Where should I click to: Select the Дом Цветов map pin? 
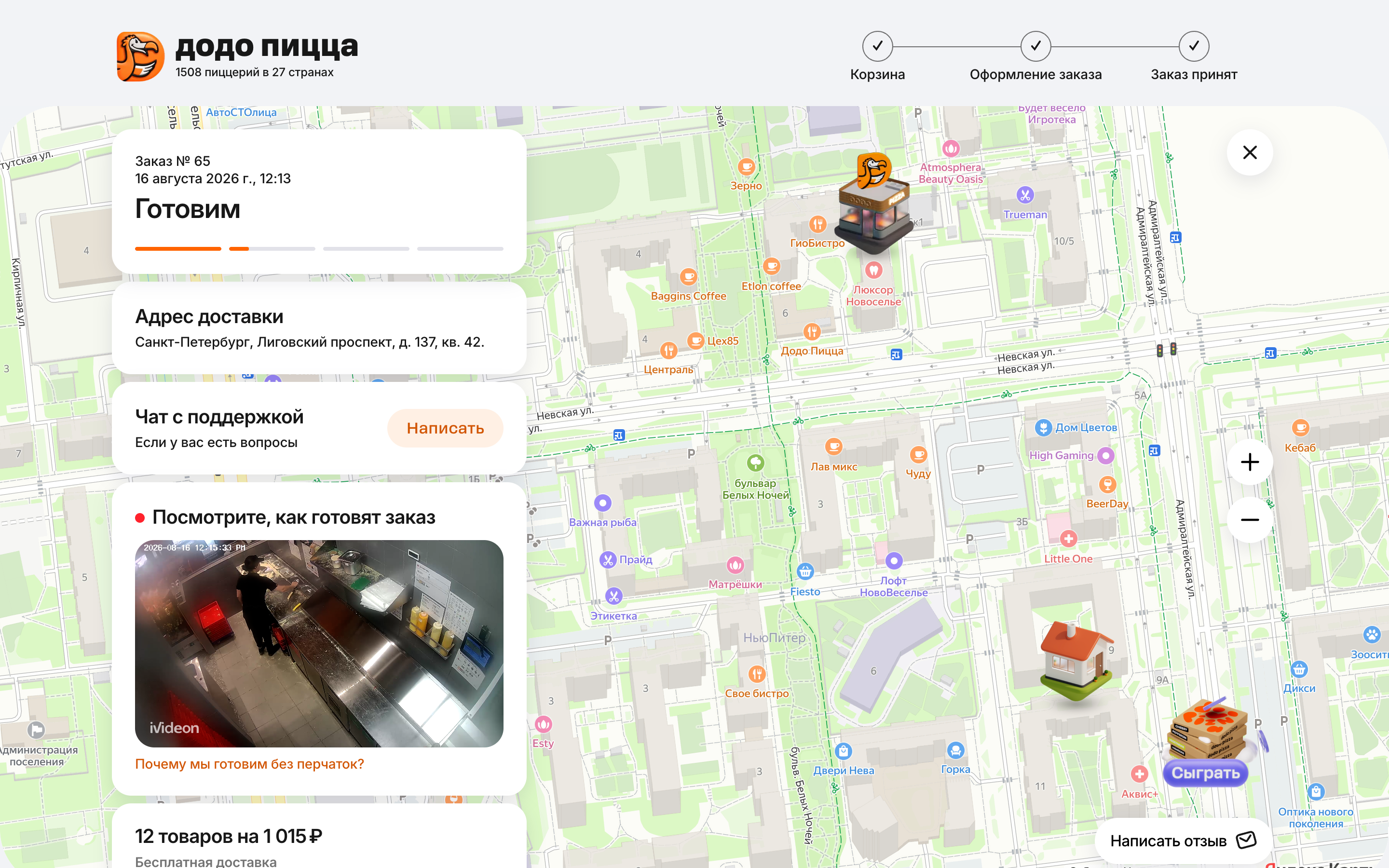(1044, 428)
